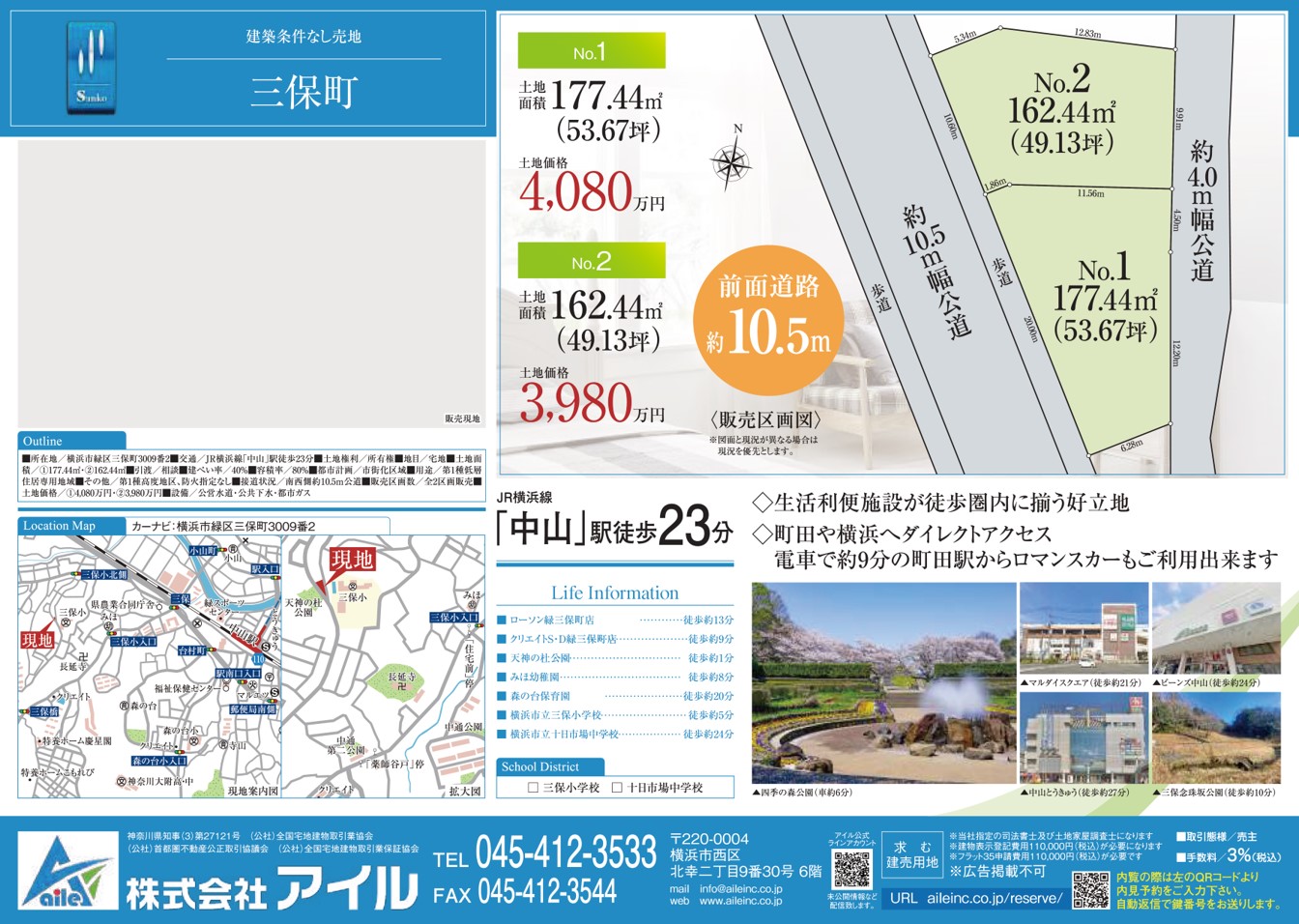
Task: Click the LINE official account QR code
Action: click(852, 870)
